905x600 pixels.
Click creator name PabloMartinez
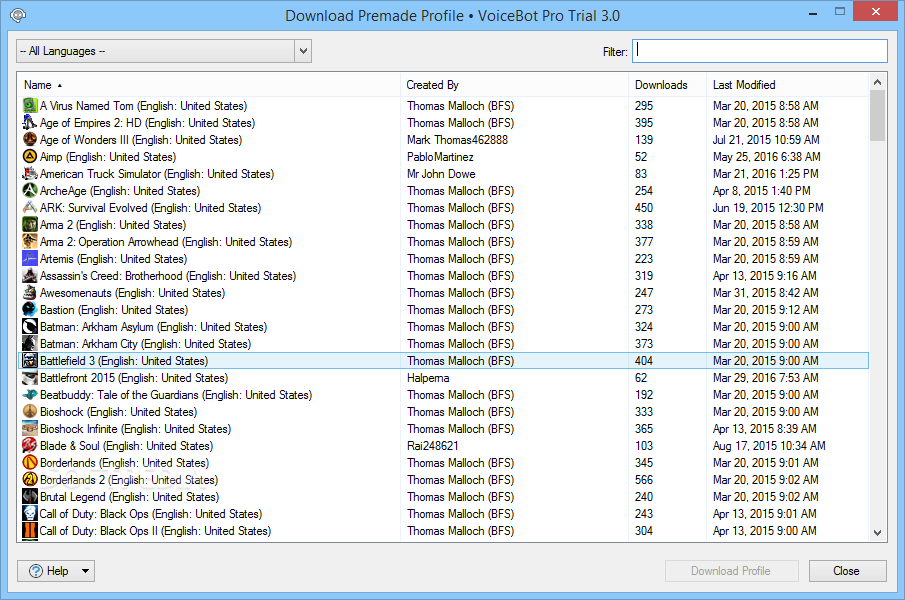440,157
